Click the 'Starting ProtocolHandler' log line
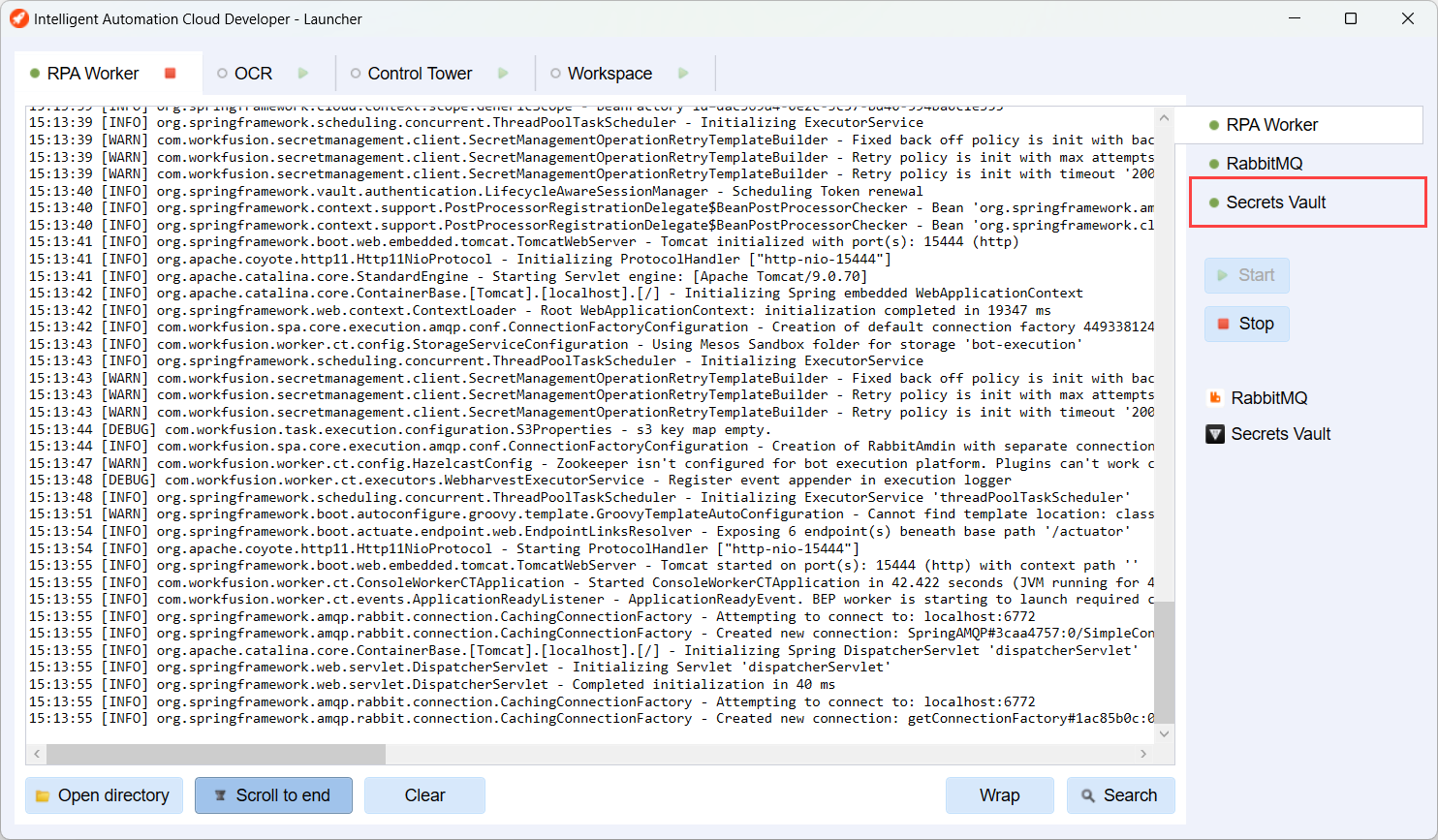Screen dimensions: 1438x840 click(x=444, y=548)
